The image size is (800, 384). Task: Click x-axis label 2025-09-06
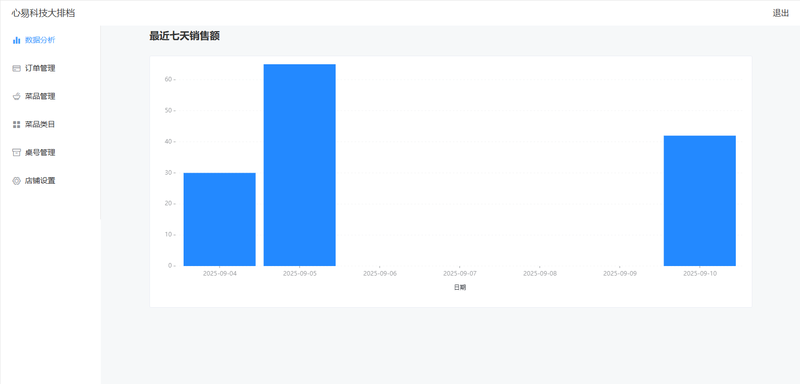tap(380, 274)
